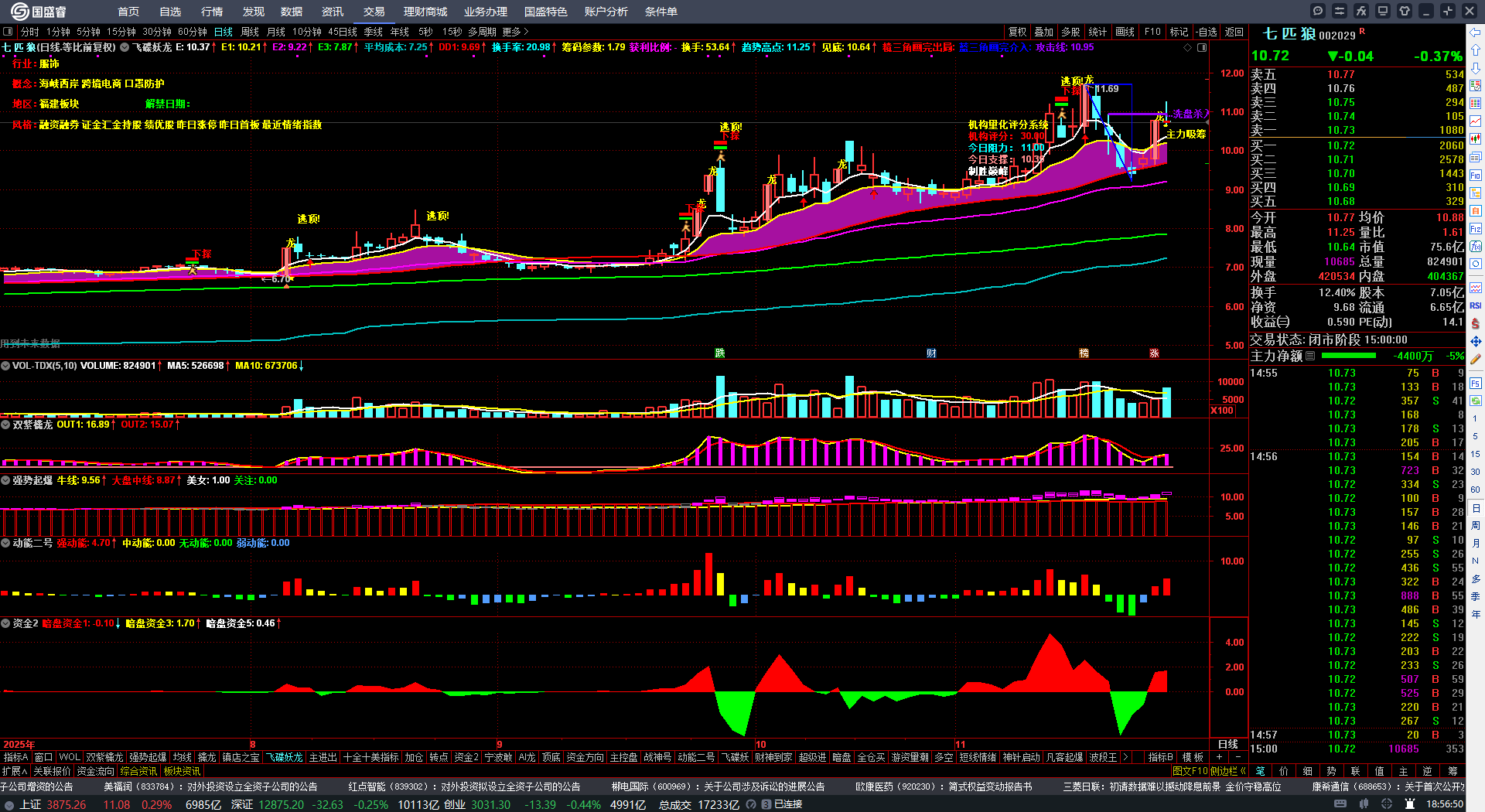Select the 筹 chip distribution tab
1485x812 pixels.
click(x=1453, y=771)
